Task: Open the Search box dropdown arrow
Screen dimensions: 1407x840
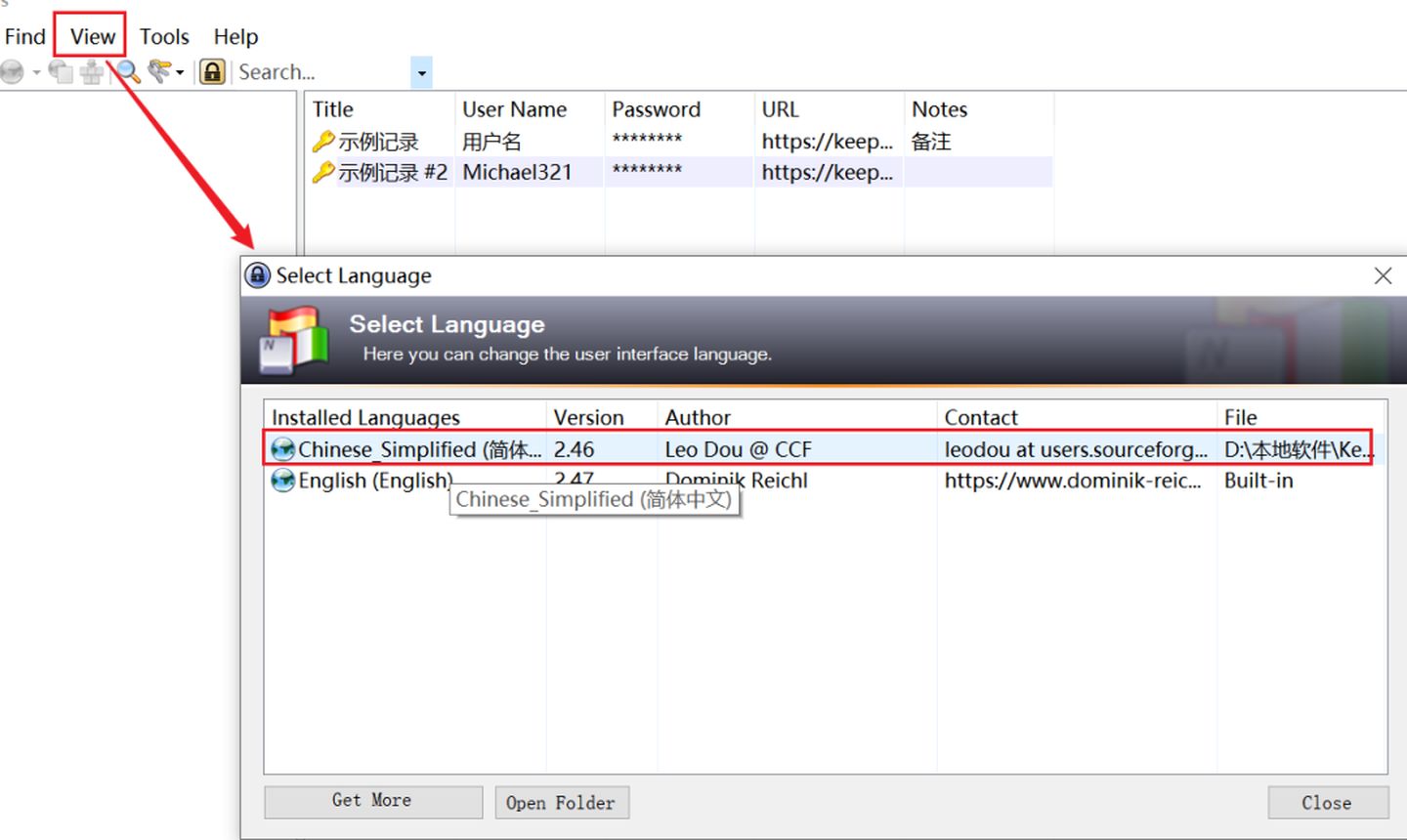Action: pyautogui.click(x=421, y=72)
